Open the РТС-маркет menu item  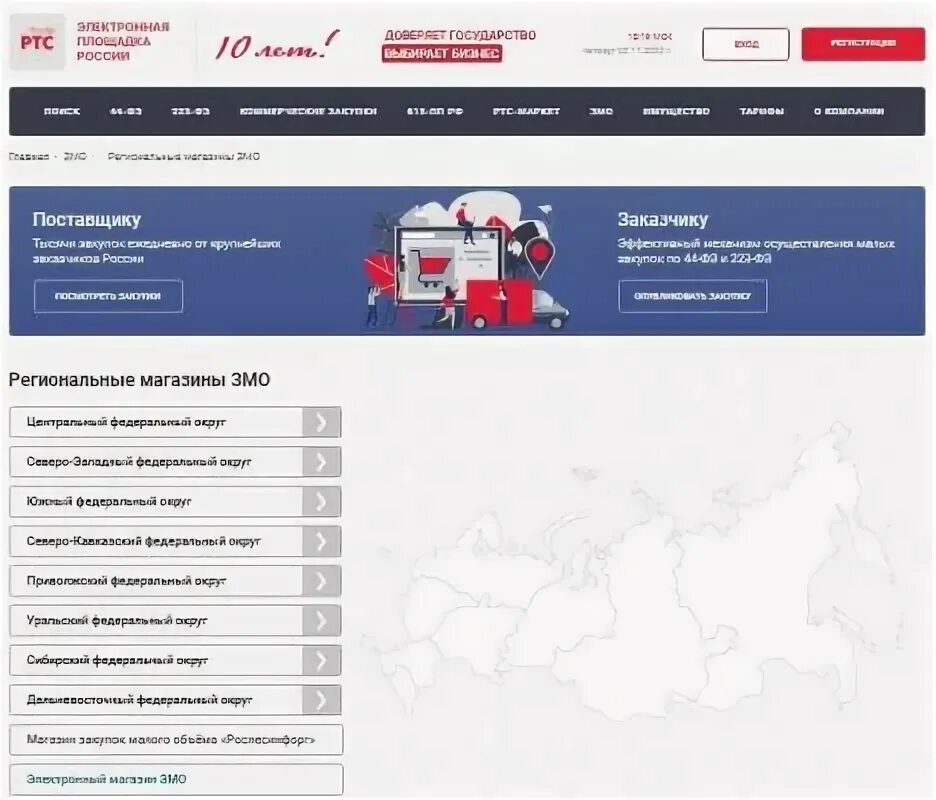(x=526, y=111)
